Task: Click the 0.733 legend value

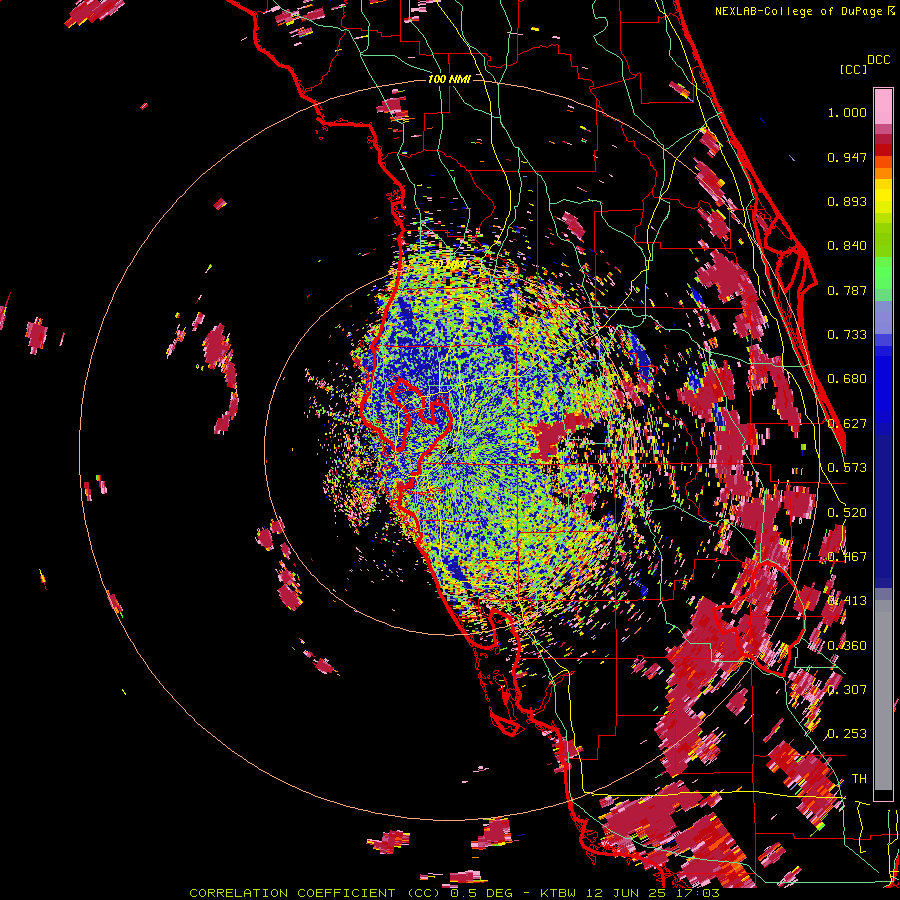Action: click(x=847, y=335)
